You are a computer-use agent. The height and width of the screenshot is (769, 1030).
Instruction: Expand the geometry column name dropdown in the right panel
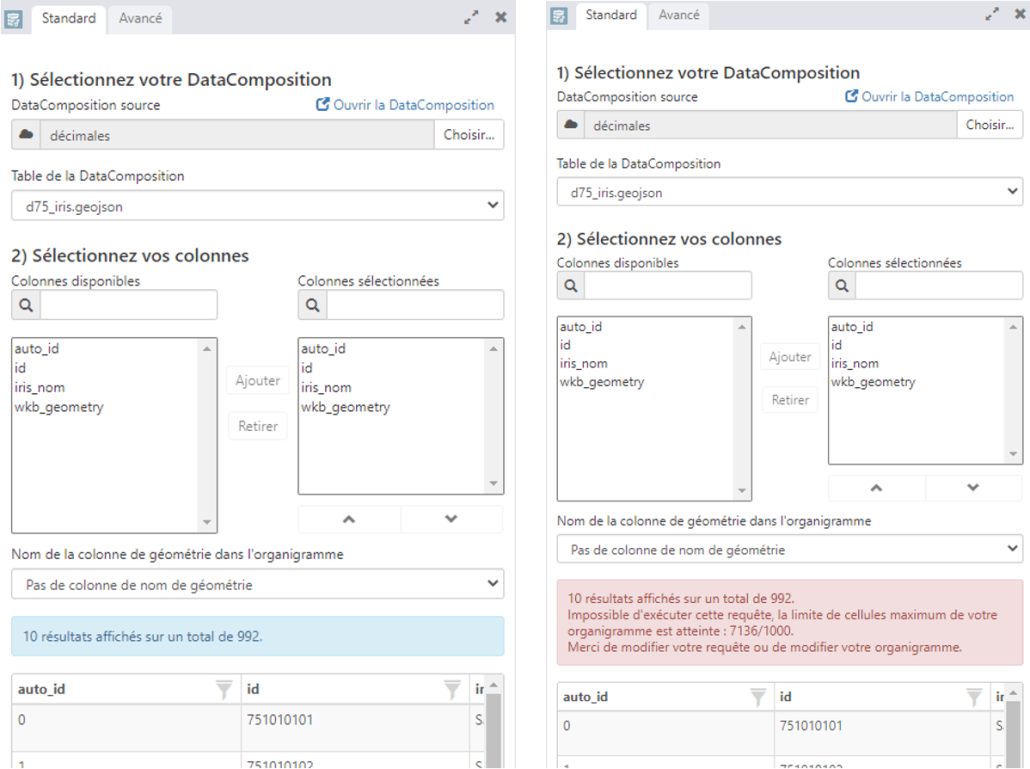[x=789, y=550]
